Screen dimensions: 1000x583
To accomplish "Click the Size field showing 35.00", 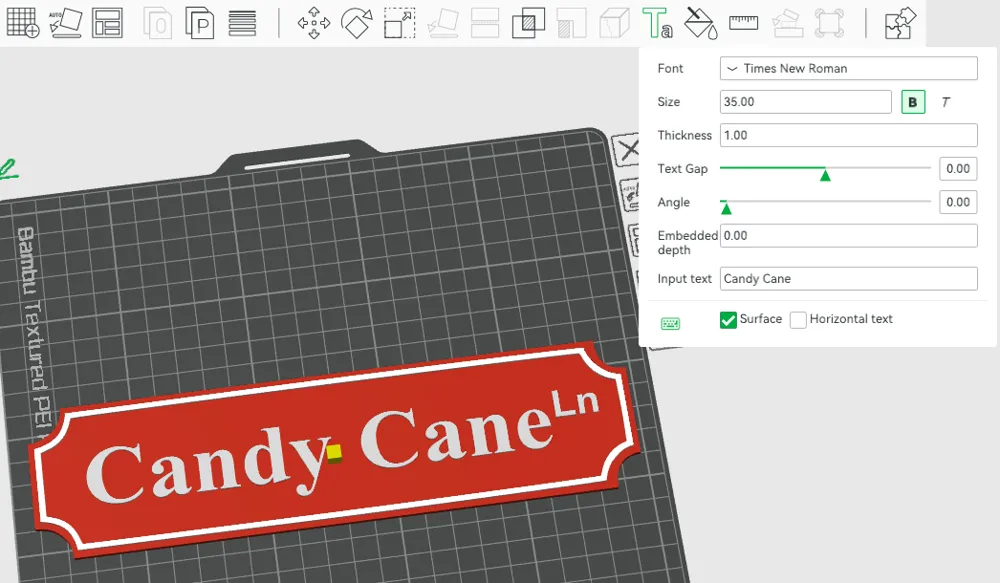I will 805,102.
